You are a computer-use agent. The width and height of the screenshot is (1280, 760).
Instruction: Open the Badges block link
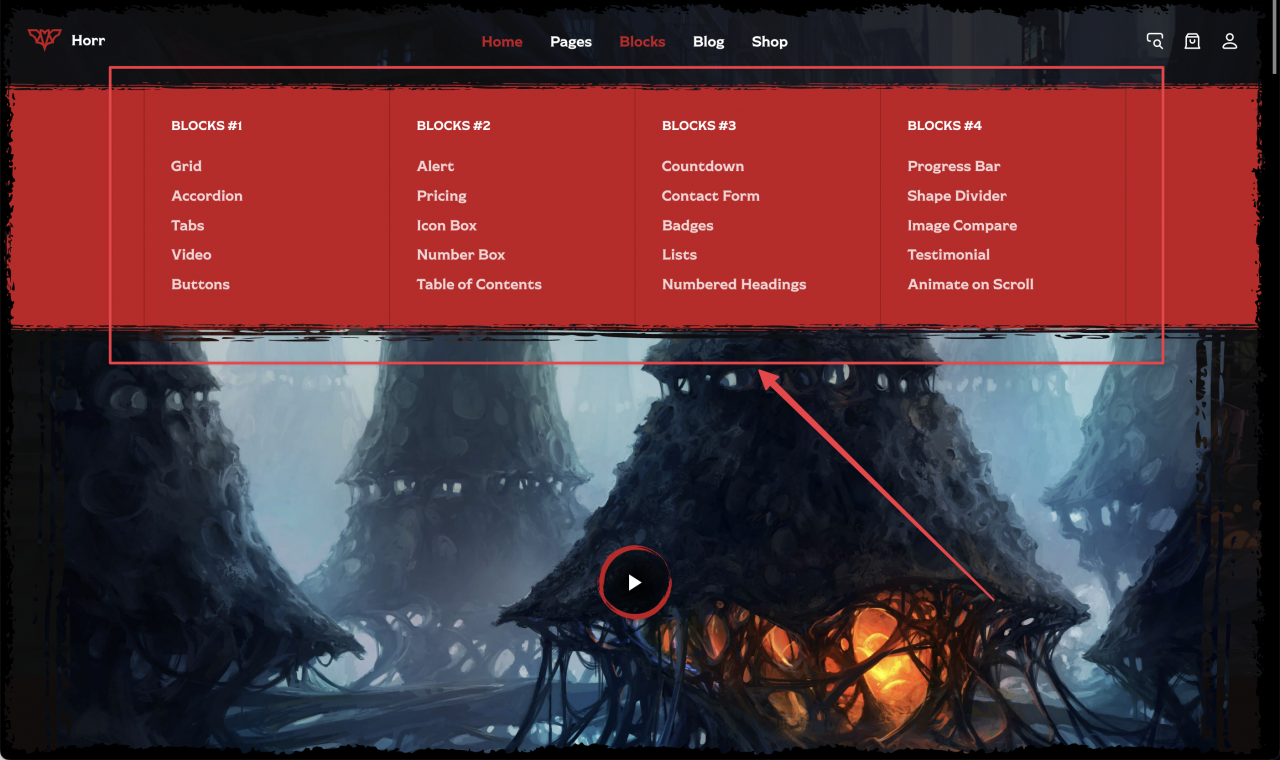click(x=688, y=225)
